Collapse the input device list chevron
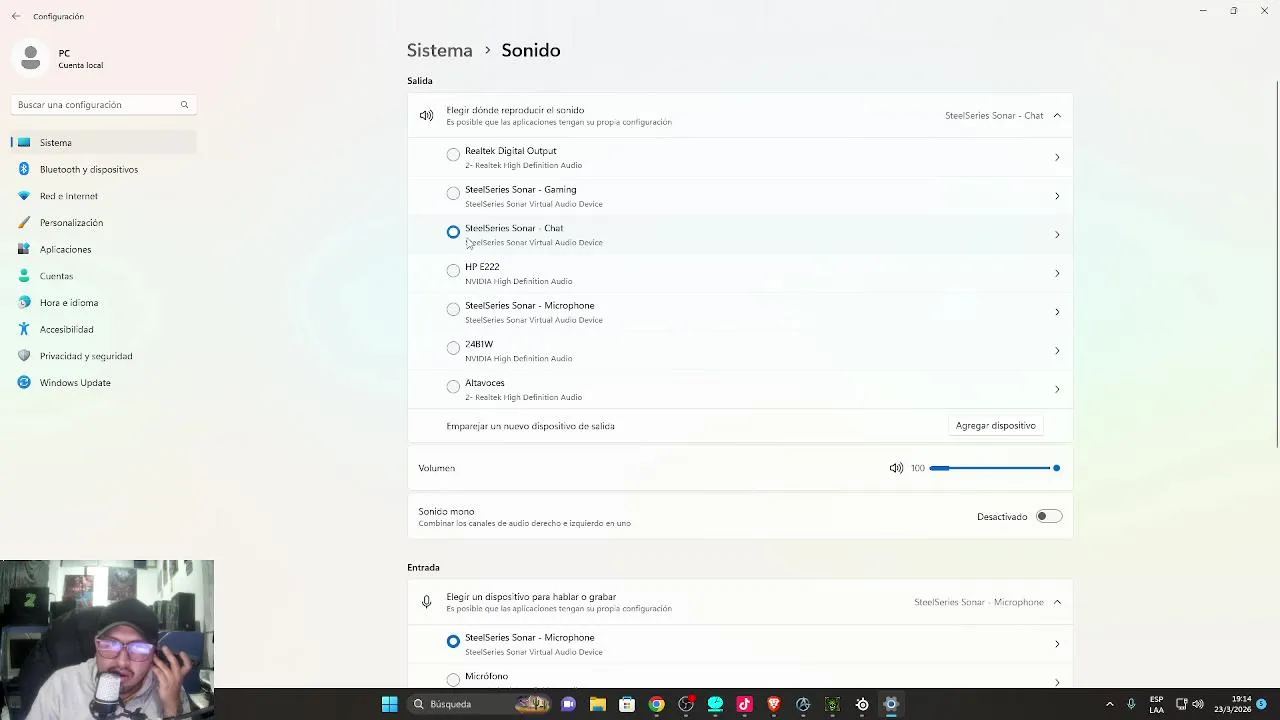 tap(1057, 602)
